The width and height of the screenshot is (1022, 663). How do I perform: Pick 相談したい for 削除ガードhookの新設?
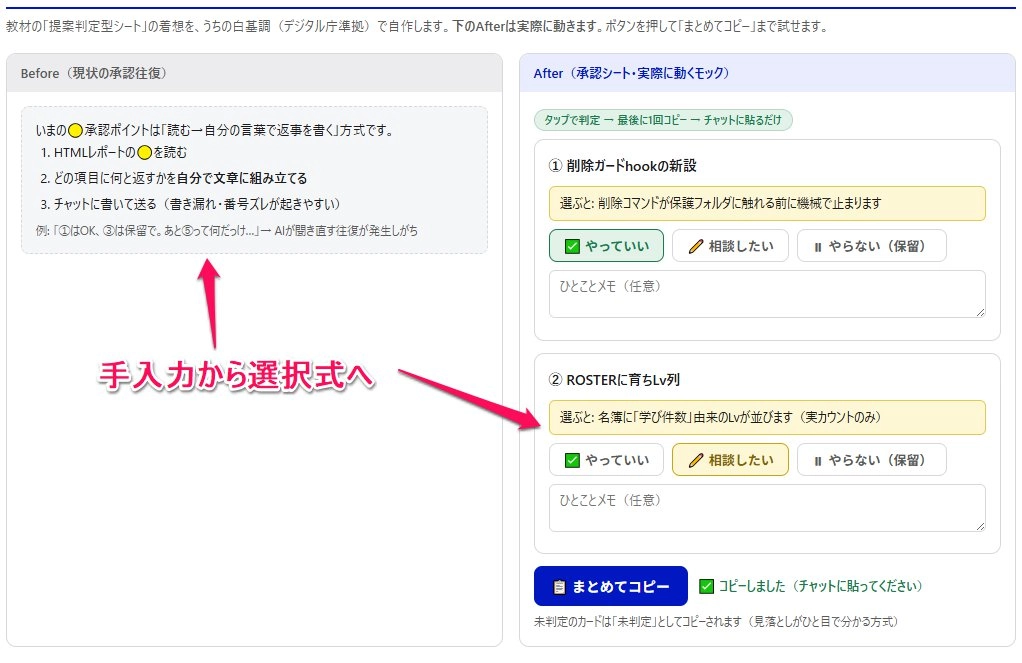[x=730, y=246]
